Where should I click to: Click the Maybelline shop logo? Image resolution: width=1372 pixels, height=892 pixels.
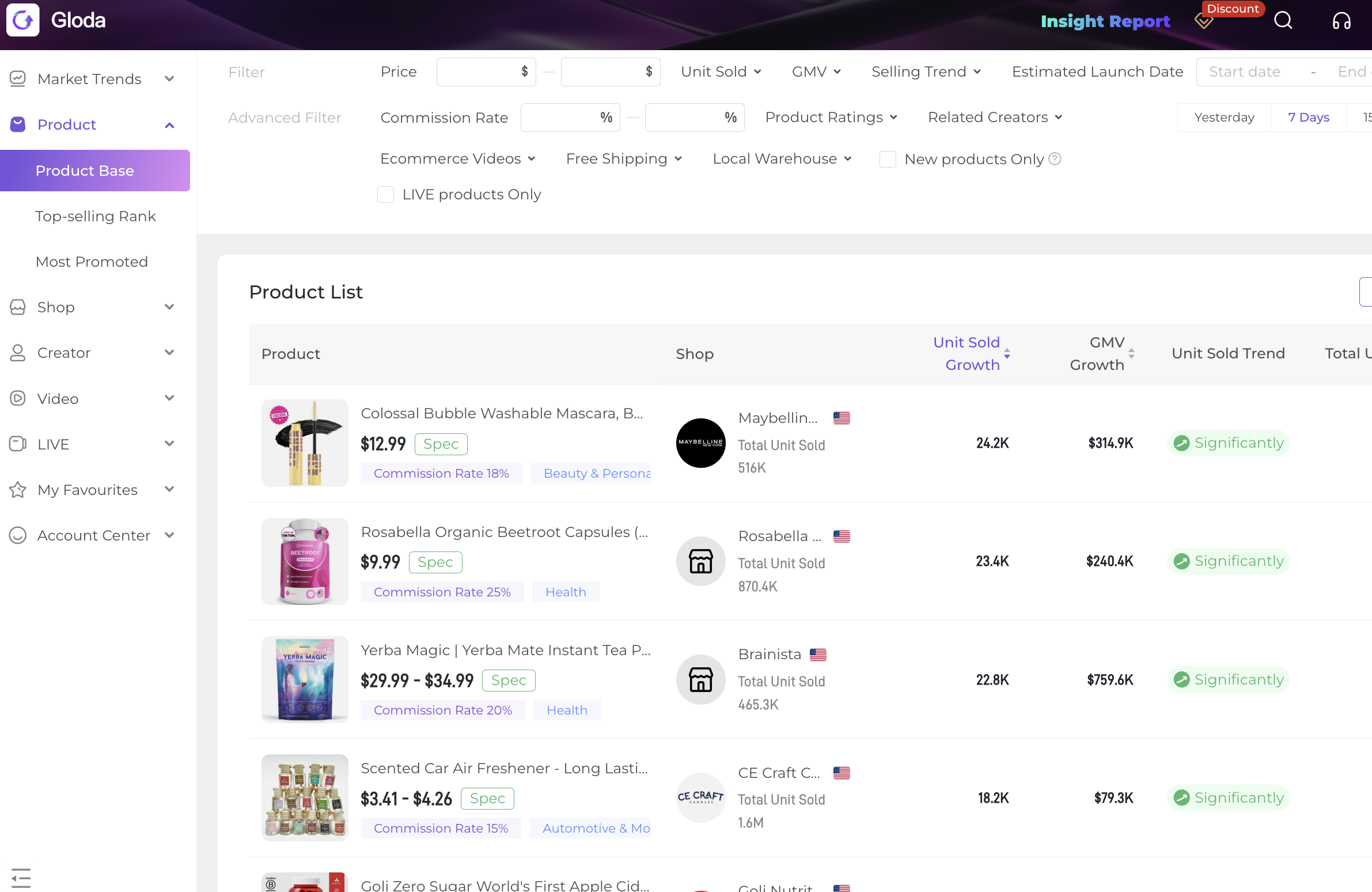coord(700,443)
